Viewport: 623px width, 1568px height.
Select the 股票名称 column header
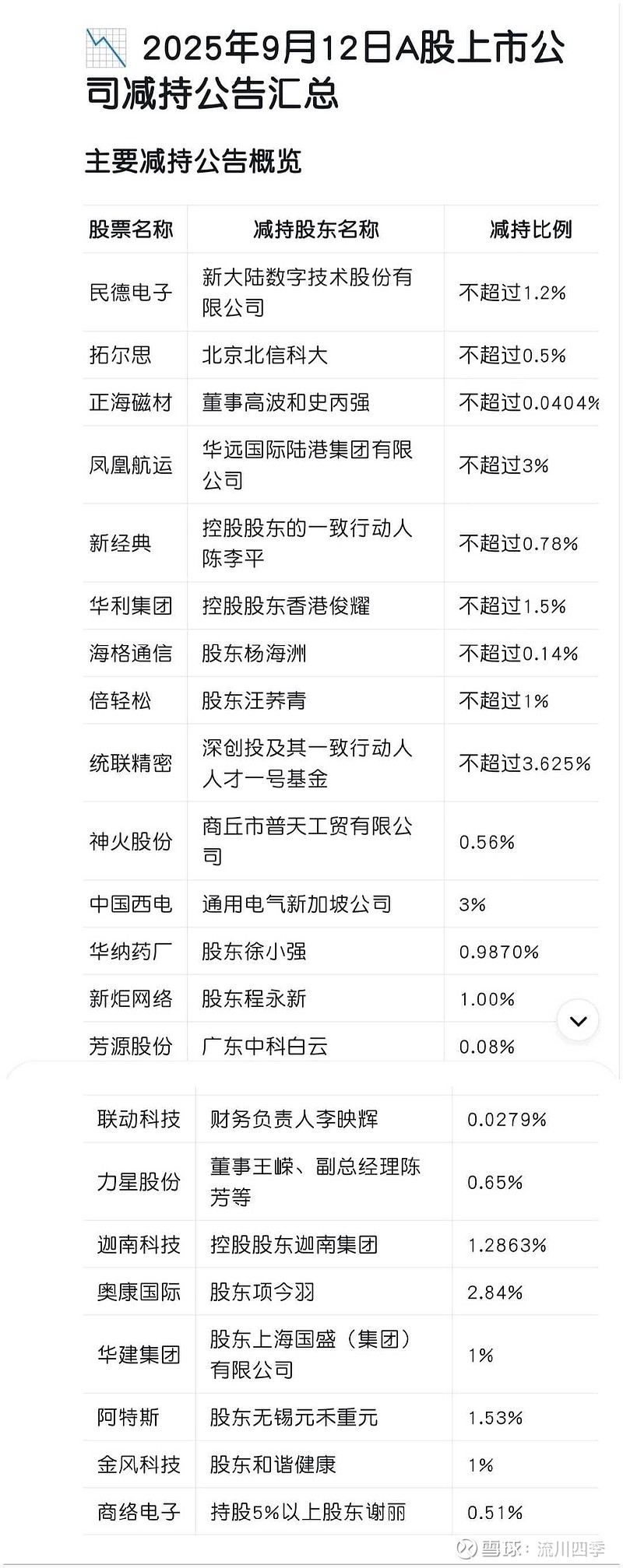point(131,230)
